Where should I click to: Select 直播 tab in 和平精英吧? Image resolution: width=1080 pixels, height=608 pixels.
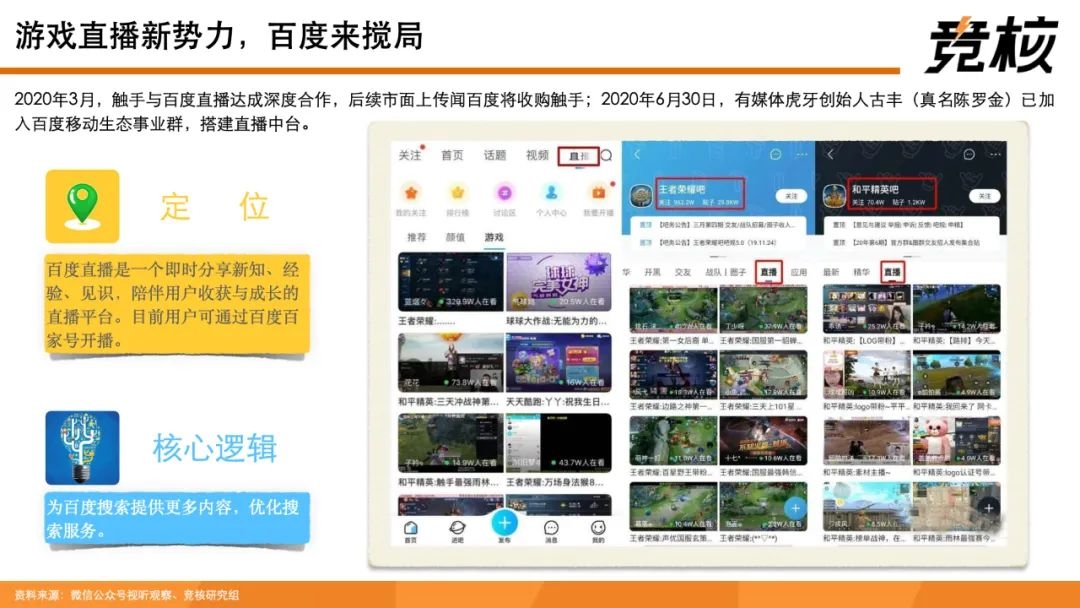coord(892,272)
